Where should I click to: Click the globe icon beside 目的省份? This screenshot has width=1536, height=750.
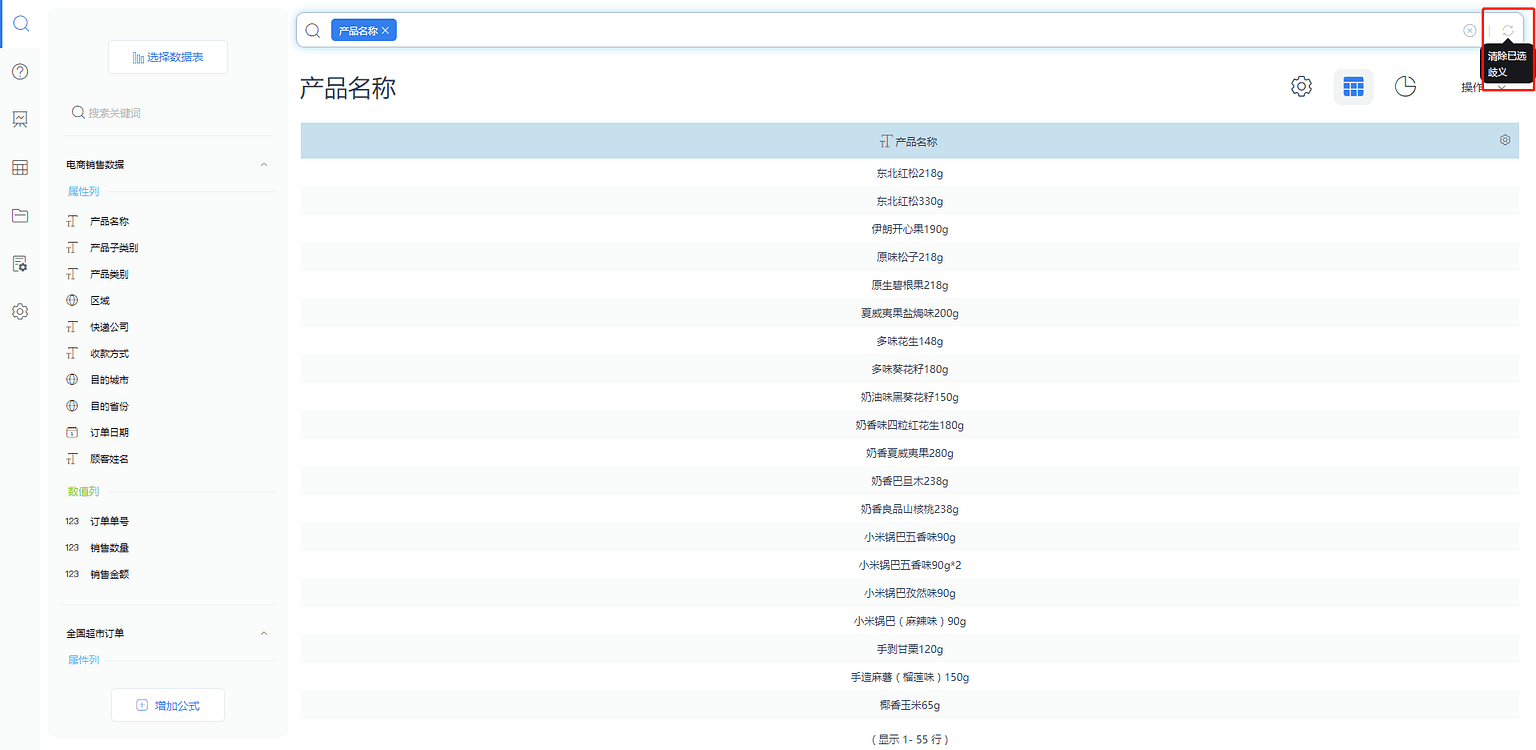72,406
